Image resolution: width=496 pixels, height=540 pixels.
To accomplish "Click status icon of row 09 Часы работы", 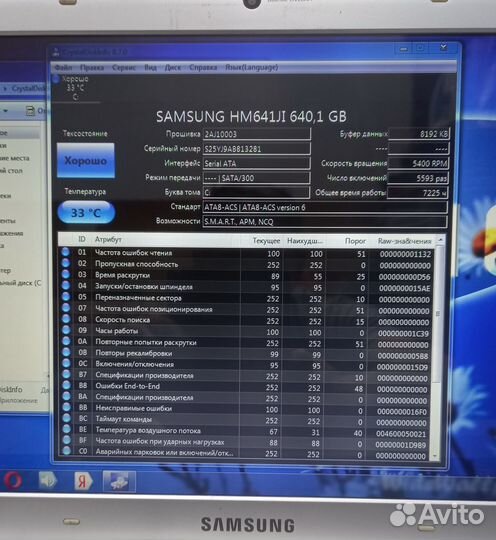I will pyautogui.click(x=66, y=330).
